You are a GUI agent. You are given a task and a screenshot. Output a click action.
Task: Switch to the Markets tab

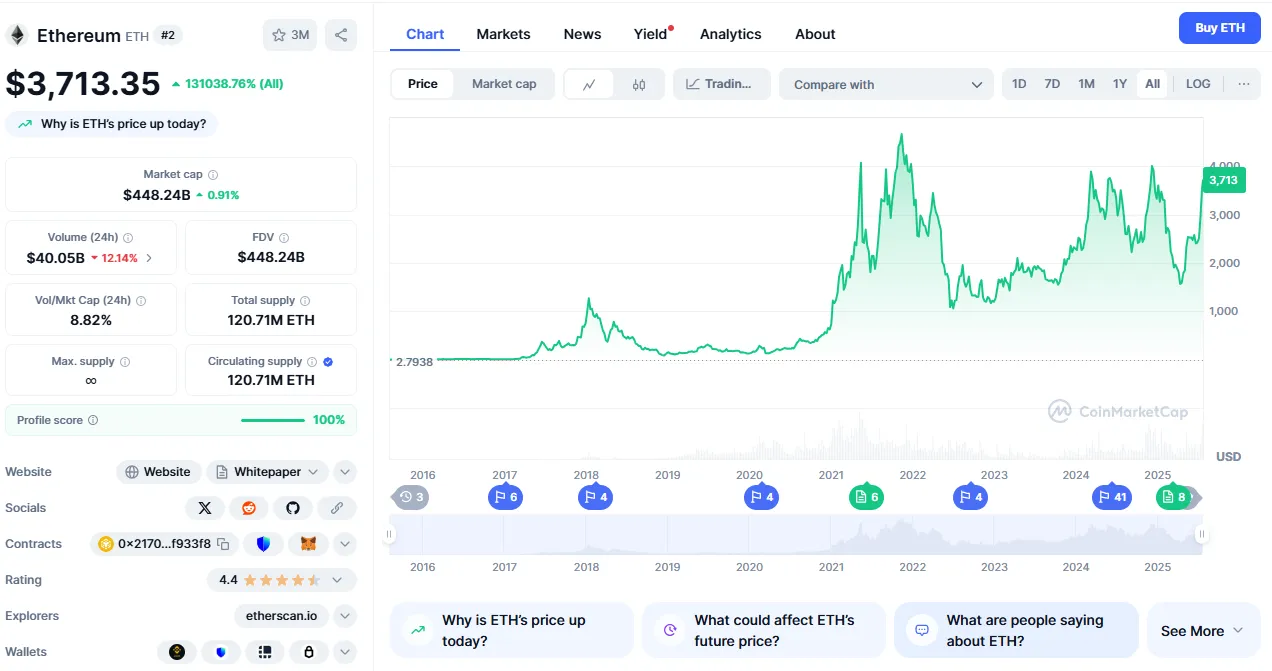pos(503,34)
